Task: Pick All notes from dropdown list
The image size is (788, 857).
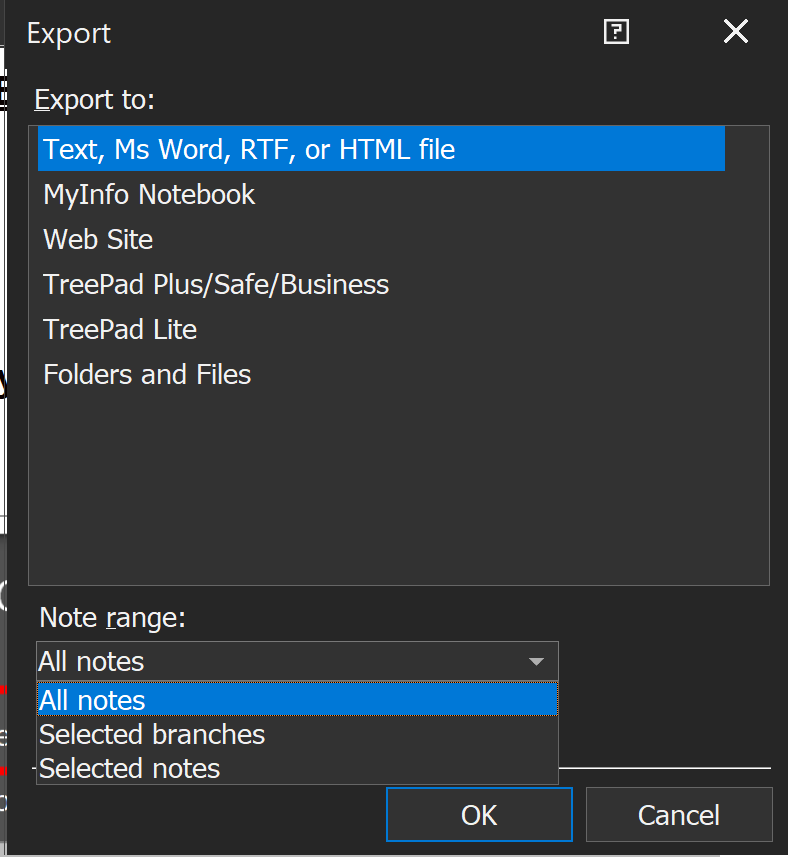Action: (x=92, y=701)
